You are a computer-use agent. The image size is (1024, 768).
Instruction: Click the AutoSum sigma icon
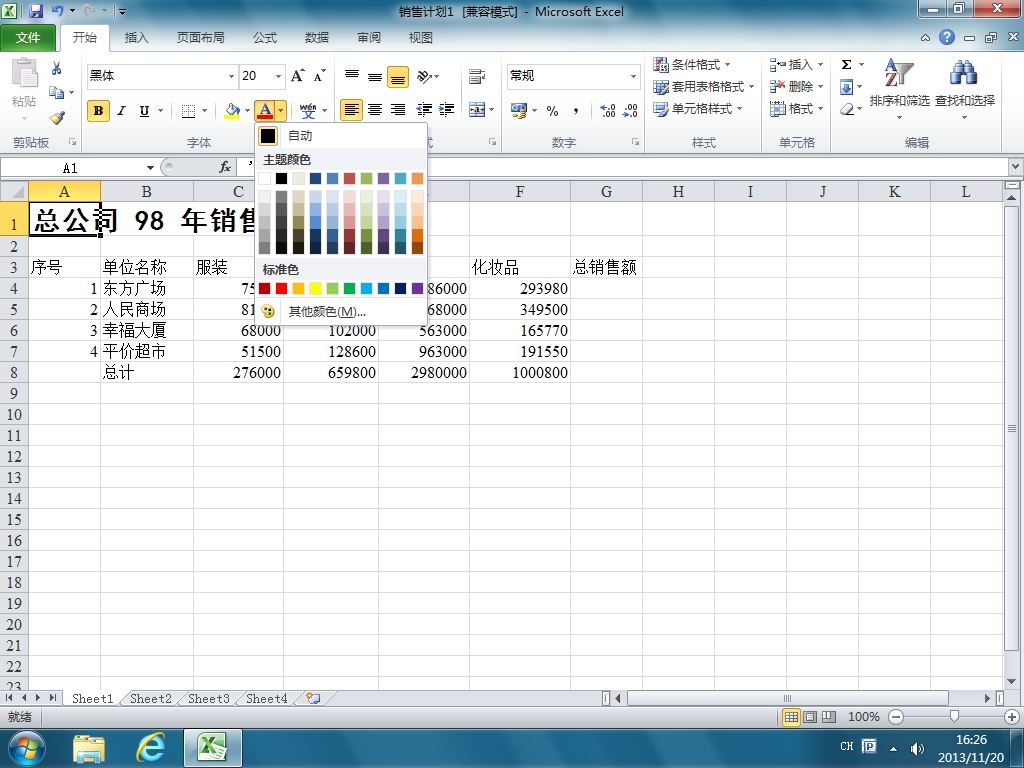click(846, 64)
